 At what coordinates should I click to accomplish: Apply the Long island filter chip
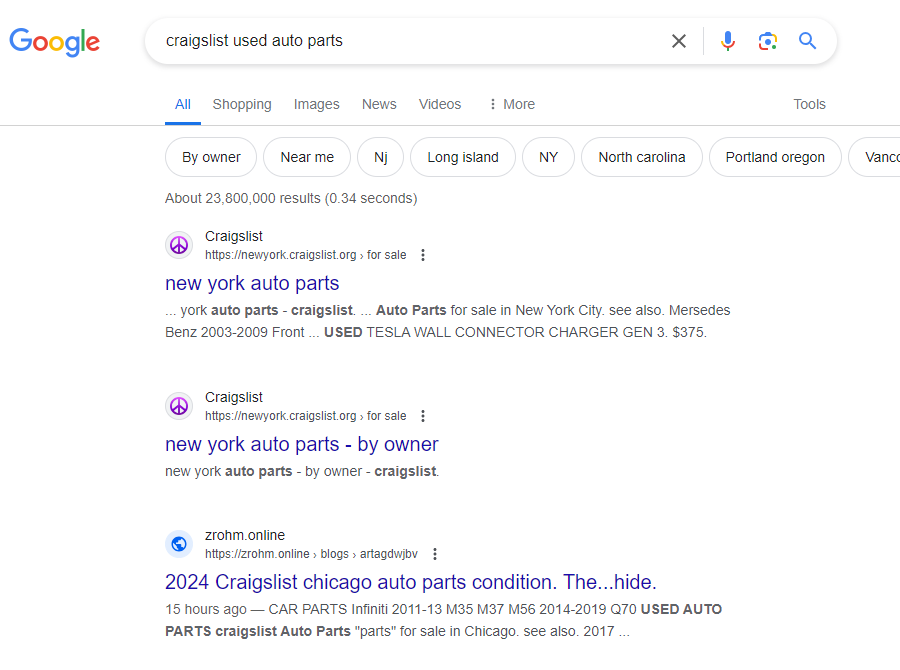[x=463, y=157]
